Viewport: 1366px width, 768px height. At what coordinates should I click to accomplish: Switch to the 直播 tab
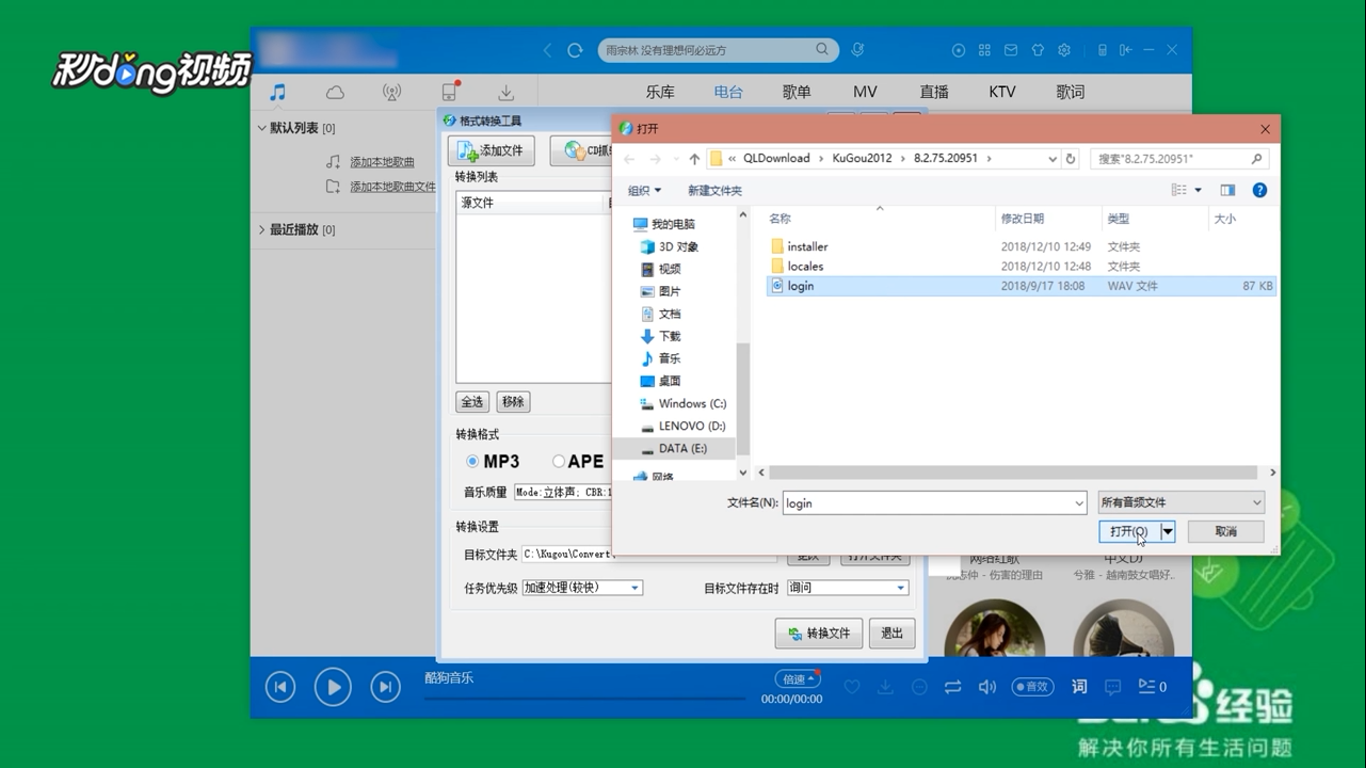tap(934, 92)
